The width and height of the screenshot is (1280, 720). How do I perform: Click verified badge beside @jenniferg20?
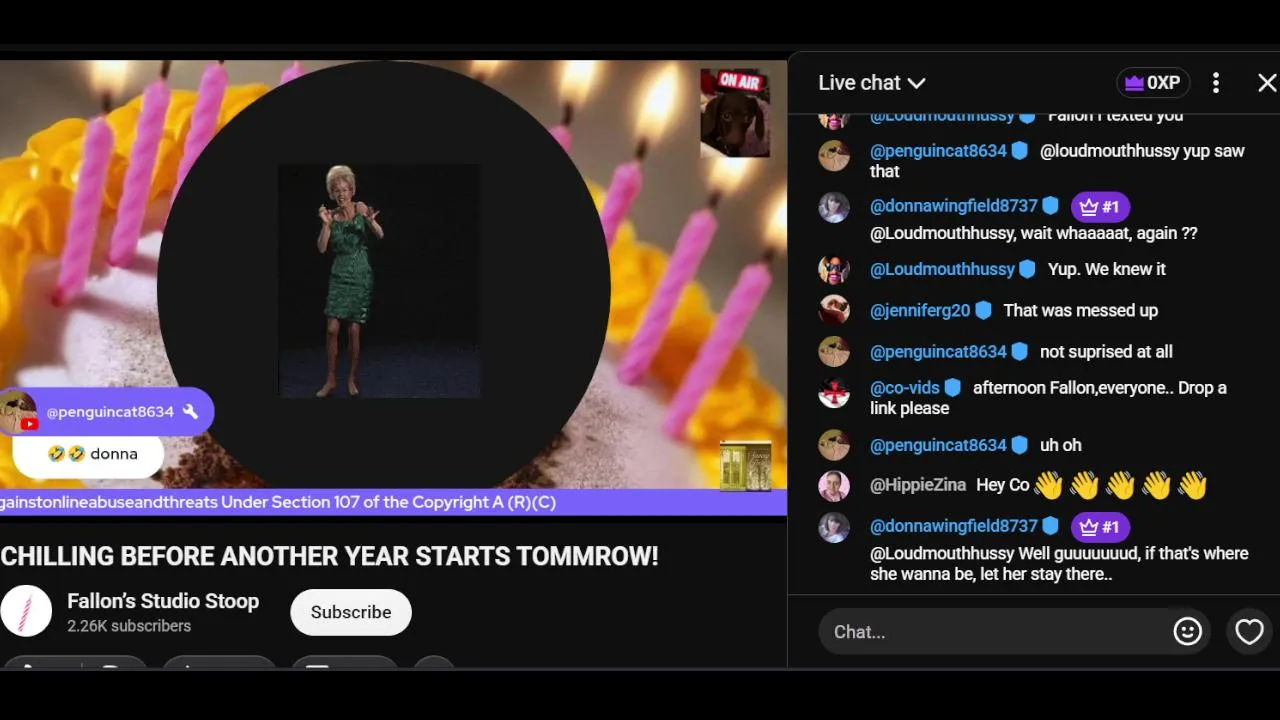click(x=983, y=311)
